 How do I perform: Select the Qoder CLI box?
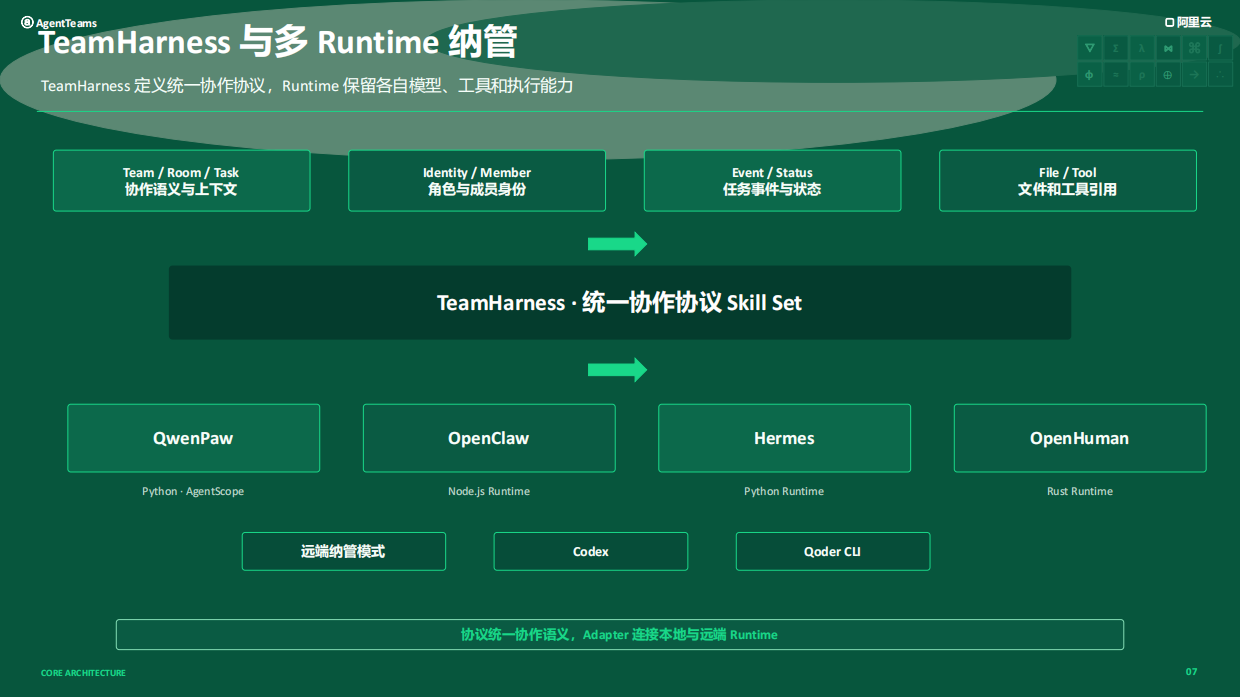pyautogui.click(x=833, y=551)
